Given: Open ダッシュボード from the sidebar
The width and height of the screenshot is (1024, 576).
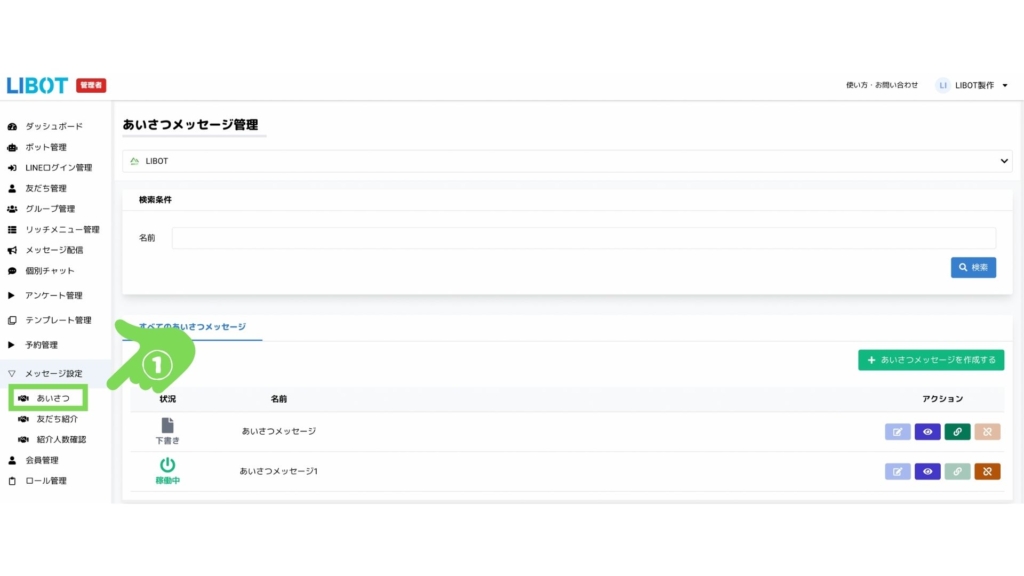Looking at the screenshot, I should pyautogui.click(x=53, y=127).
